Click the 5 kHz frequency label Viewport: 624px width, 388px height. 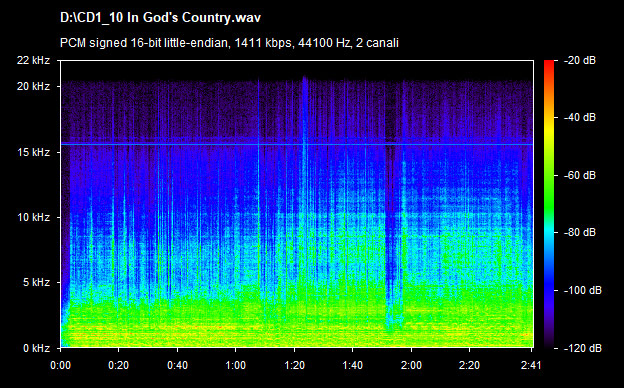tap(37, 283)
